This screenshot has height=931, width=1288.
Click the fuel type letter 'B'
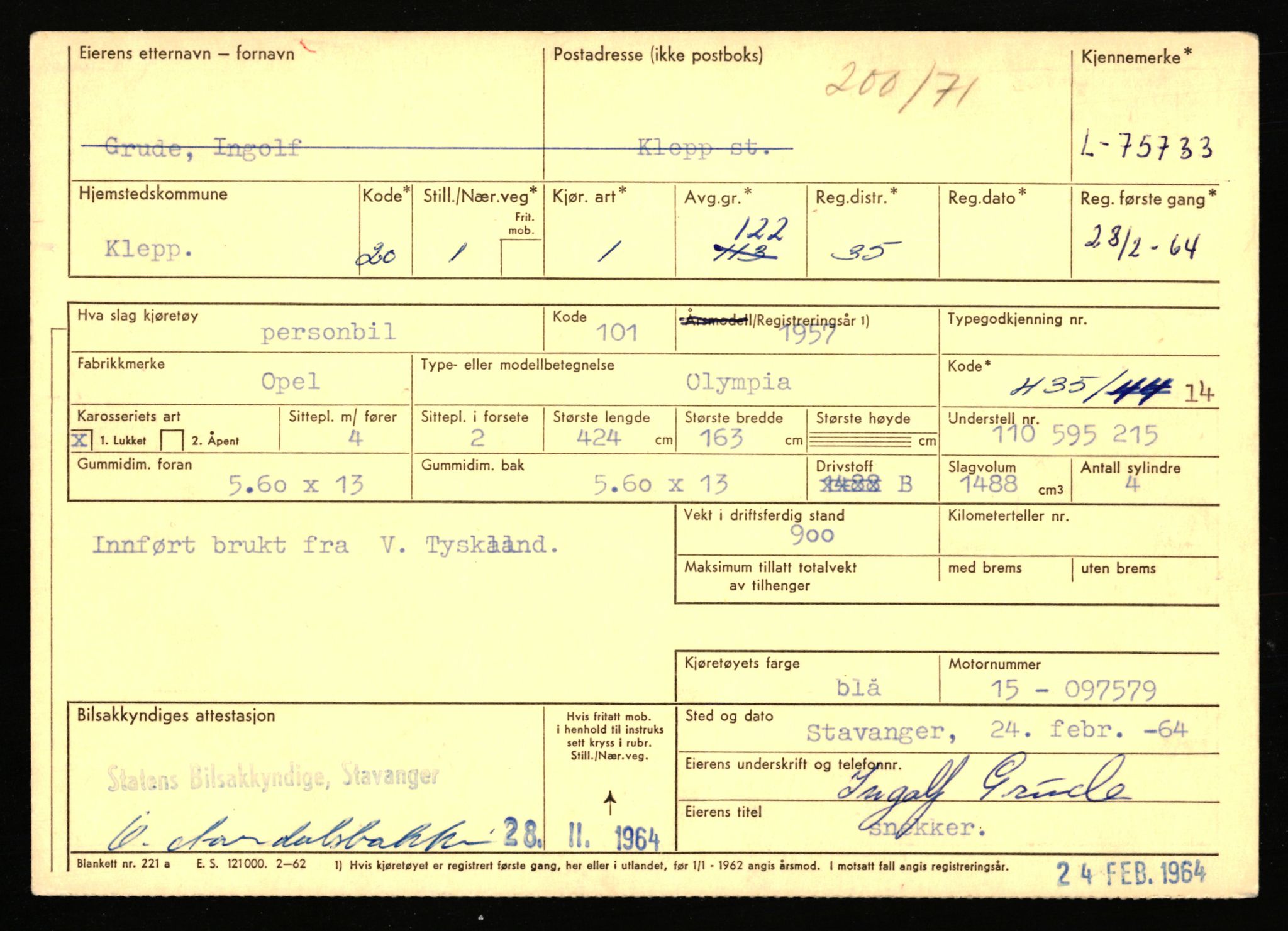(x=905, y=484)
